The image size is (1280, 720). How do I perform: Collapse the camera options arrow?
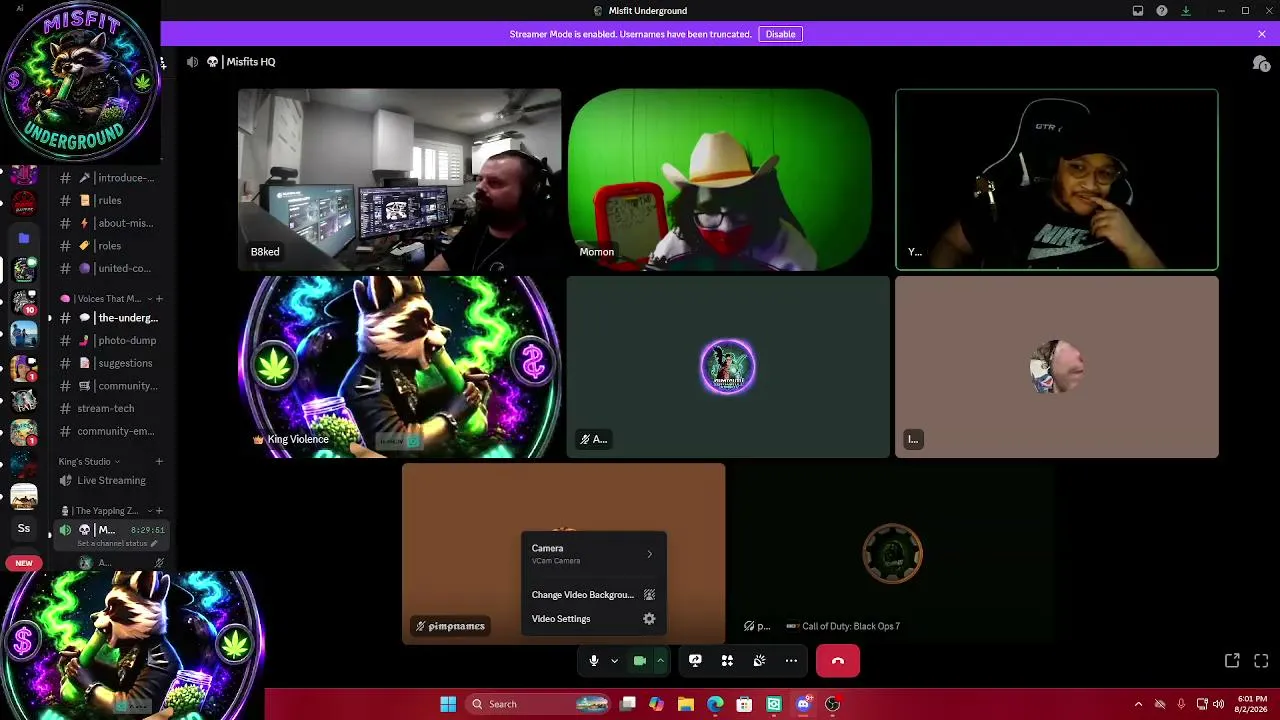(660, 661)
